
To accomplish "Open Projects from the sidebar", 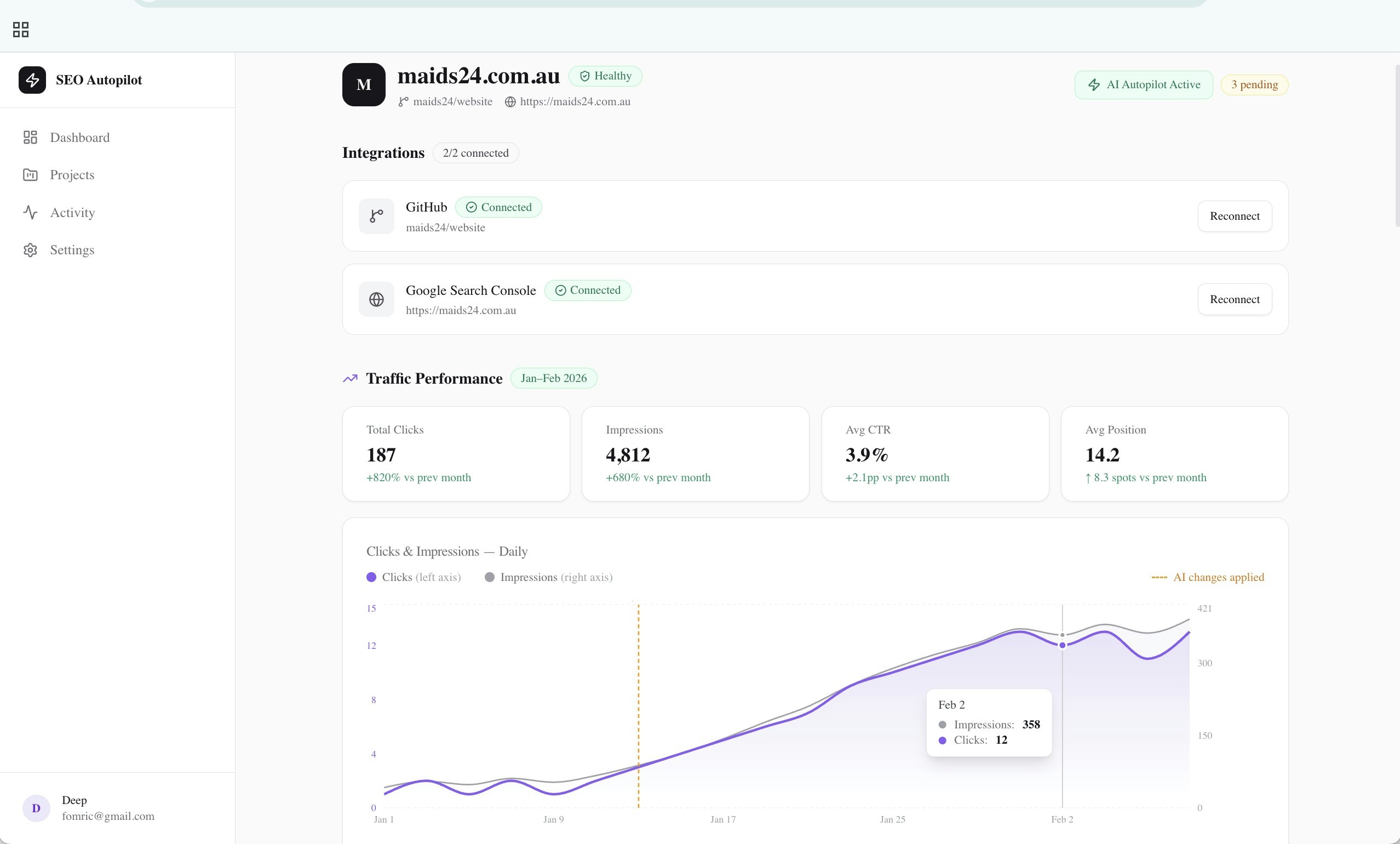I will 72,174.
